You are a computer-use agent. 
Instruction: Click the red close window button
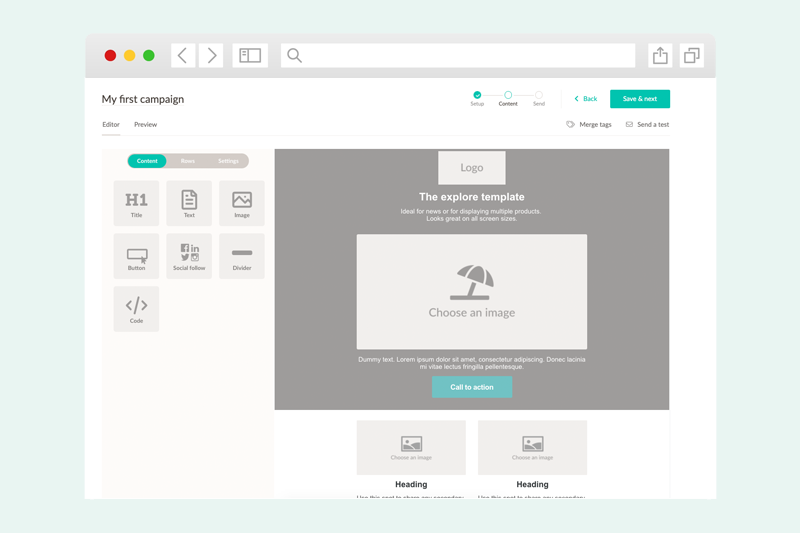[x=110, y=55]
